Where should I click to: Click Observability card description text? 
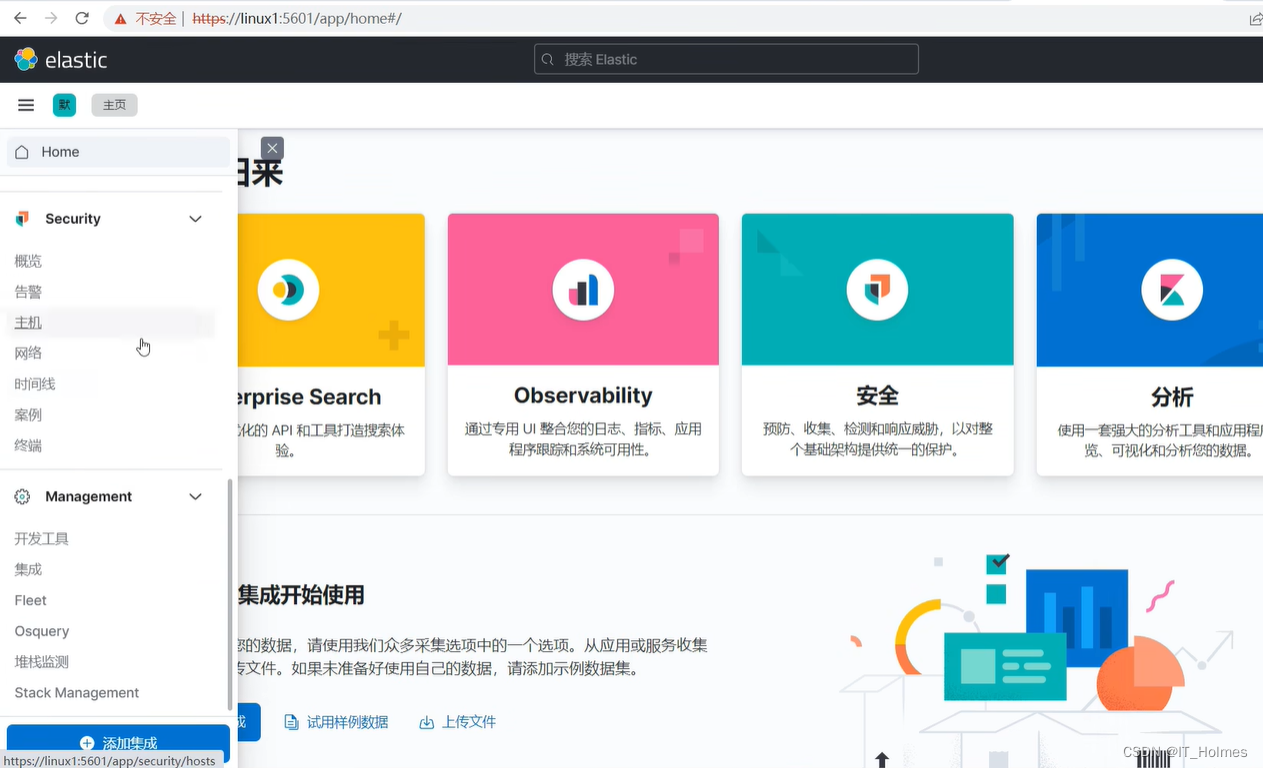point(583,439)
